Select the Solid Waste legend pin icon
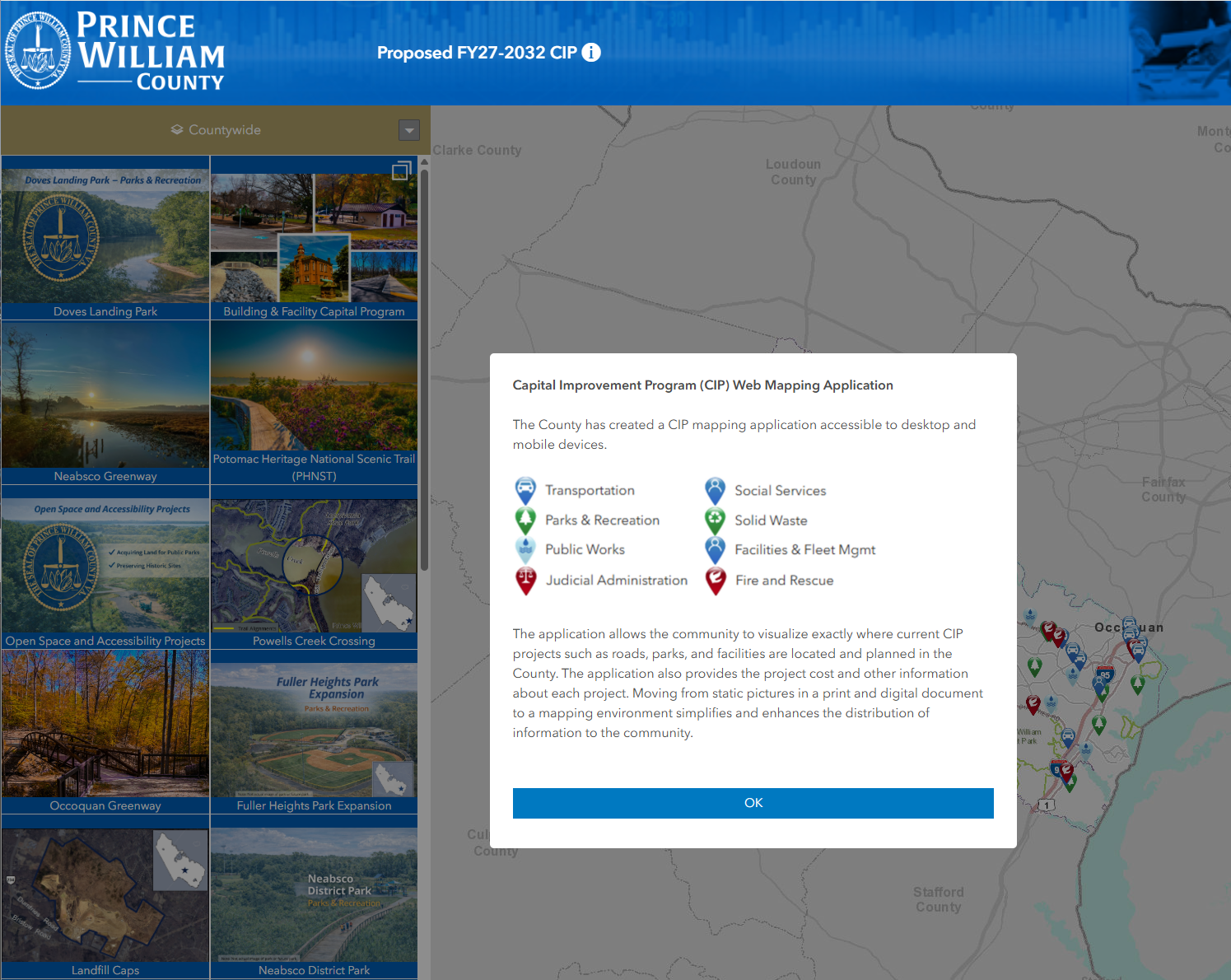The height and width of the screenshot is (980, 1231). pos(714,520)
